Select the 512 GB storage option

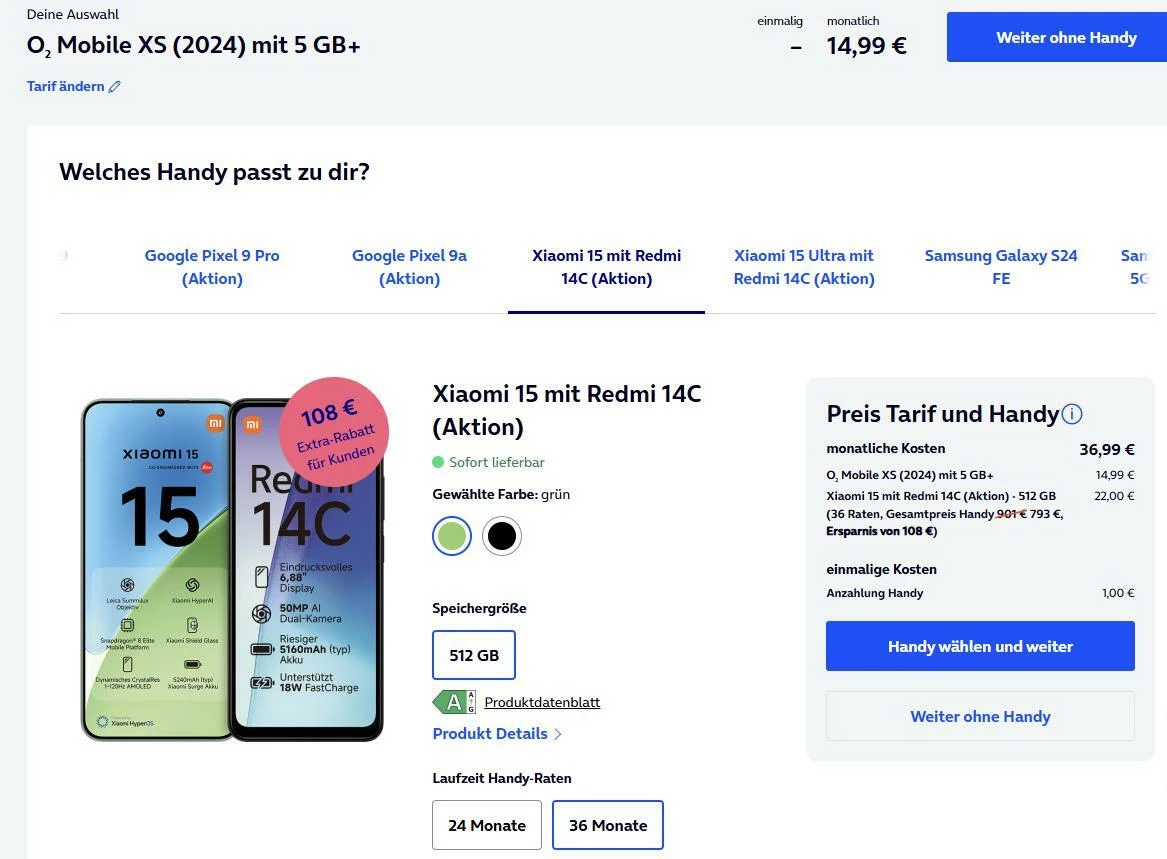pyautogui.click(x=474, y=655)
